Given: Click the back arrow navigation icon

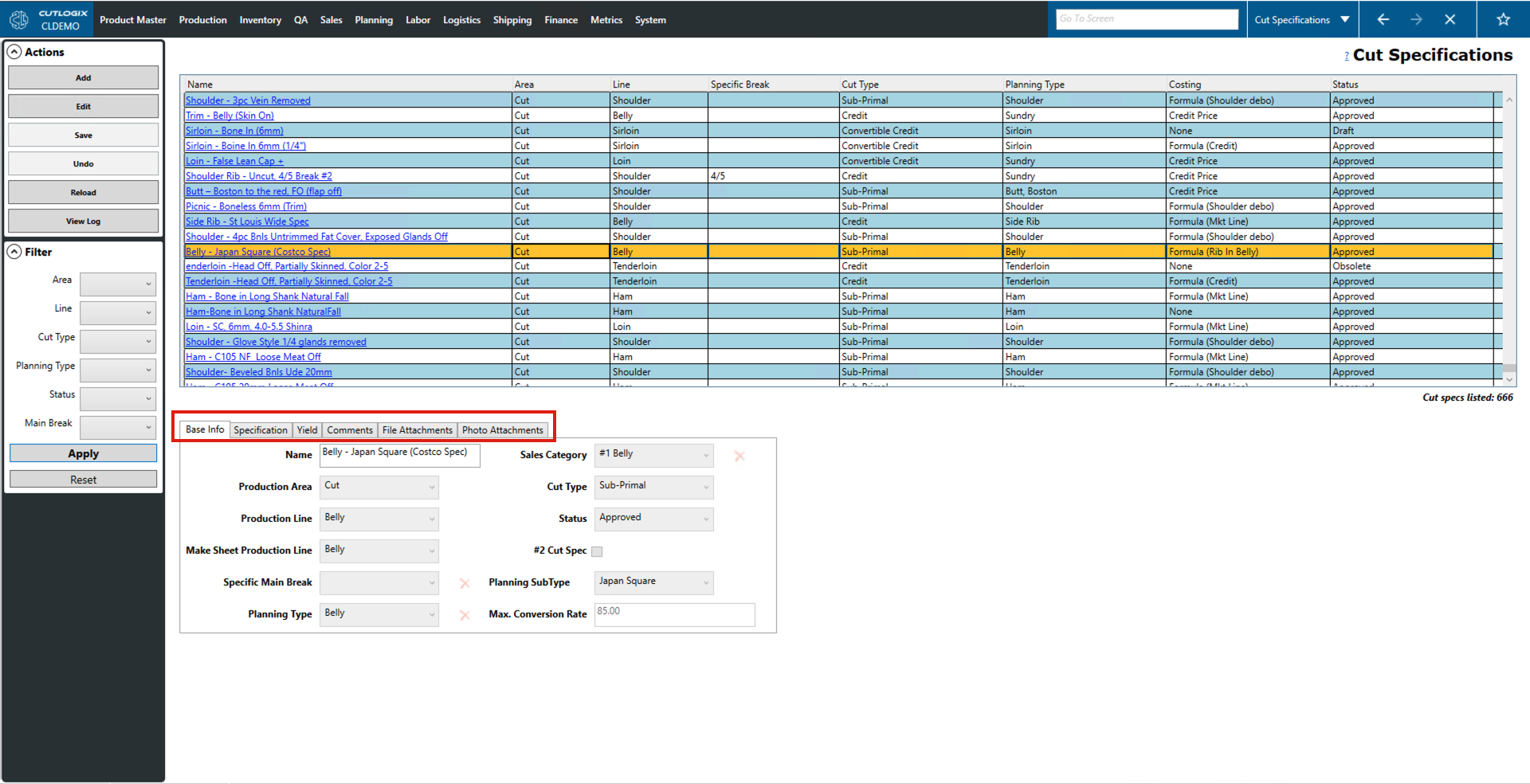Looking at the screenshot, I should (1383, 19).
